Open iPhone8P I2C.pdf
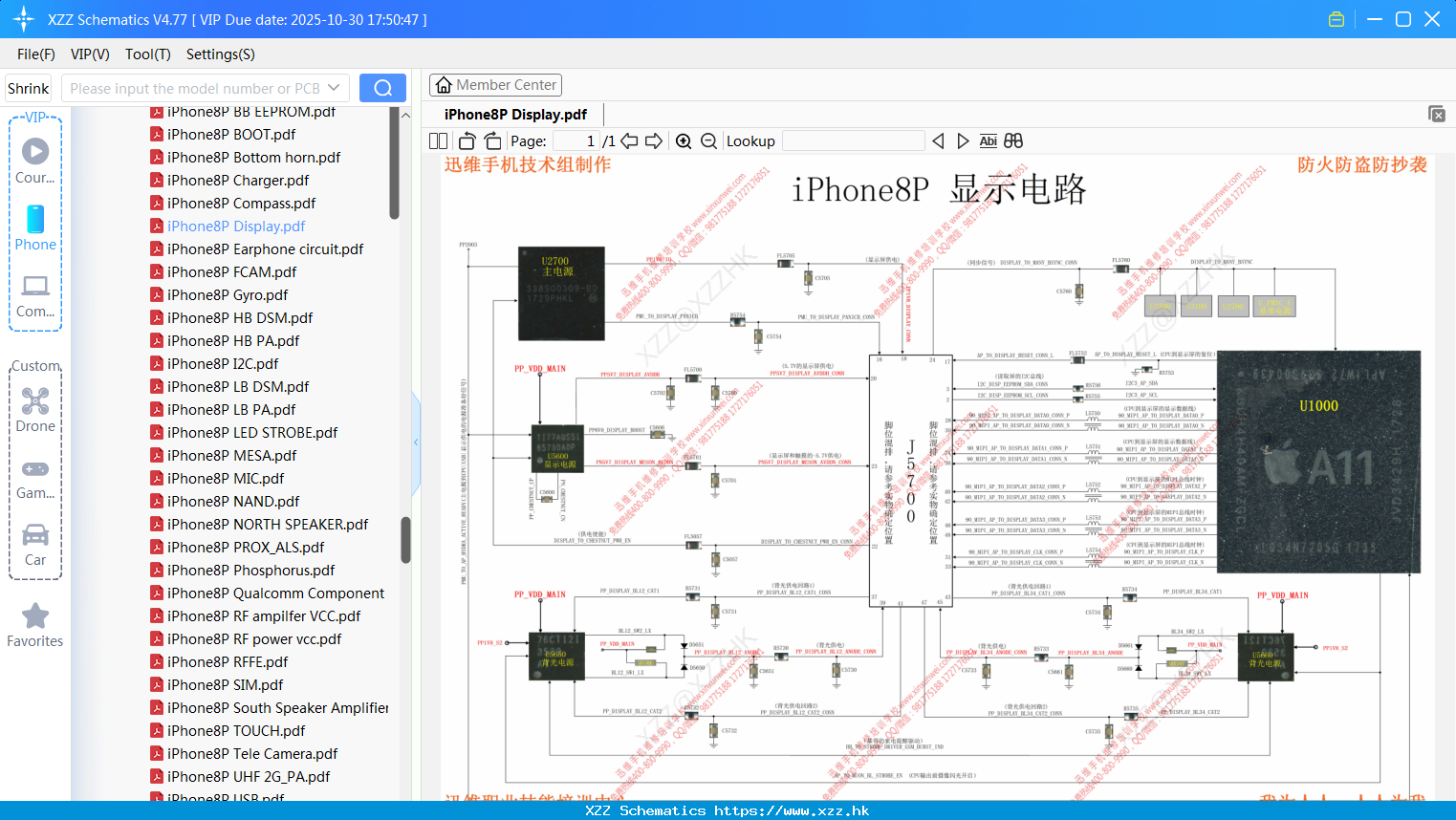The image size is (1456, 820). (x=223, y=364)
